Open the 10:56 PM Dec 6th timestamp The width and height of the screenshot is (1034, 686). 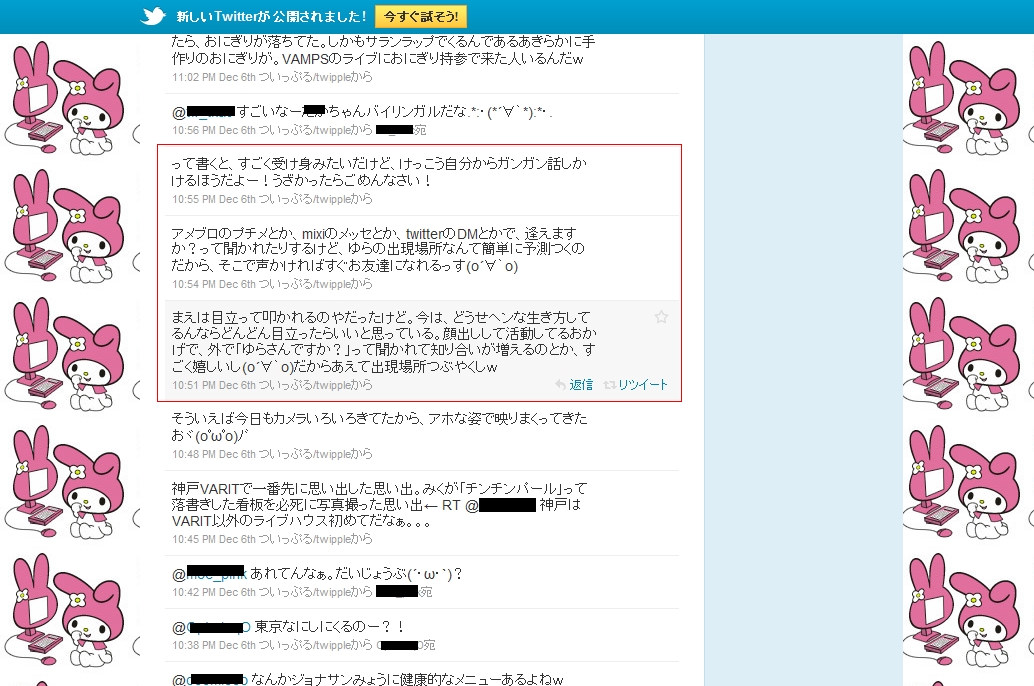pyautogui.click(x=214, y=131)
